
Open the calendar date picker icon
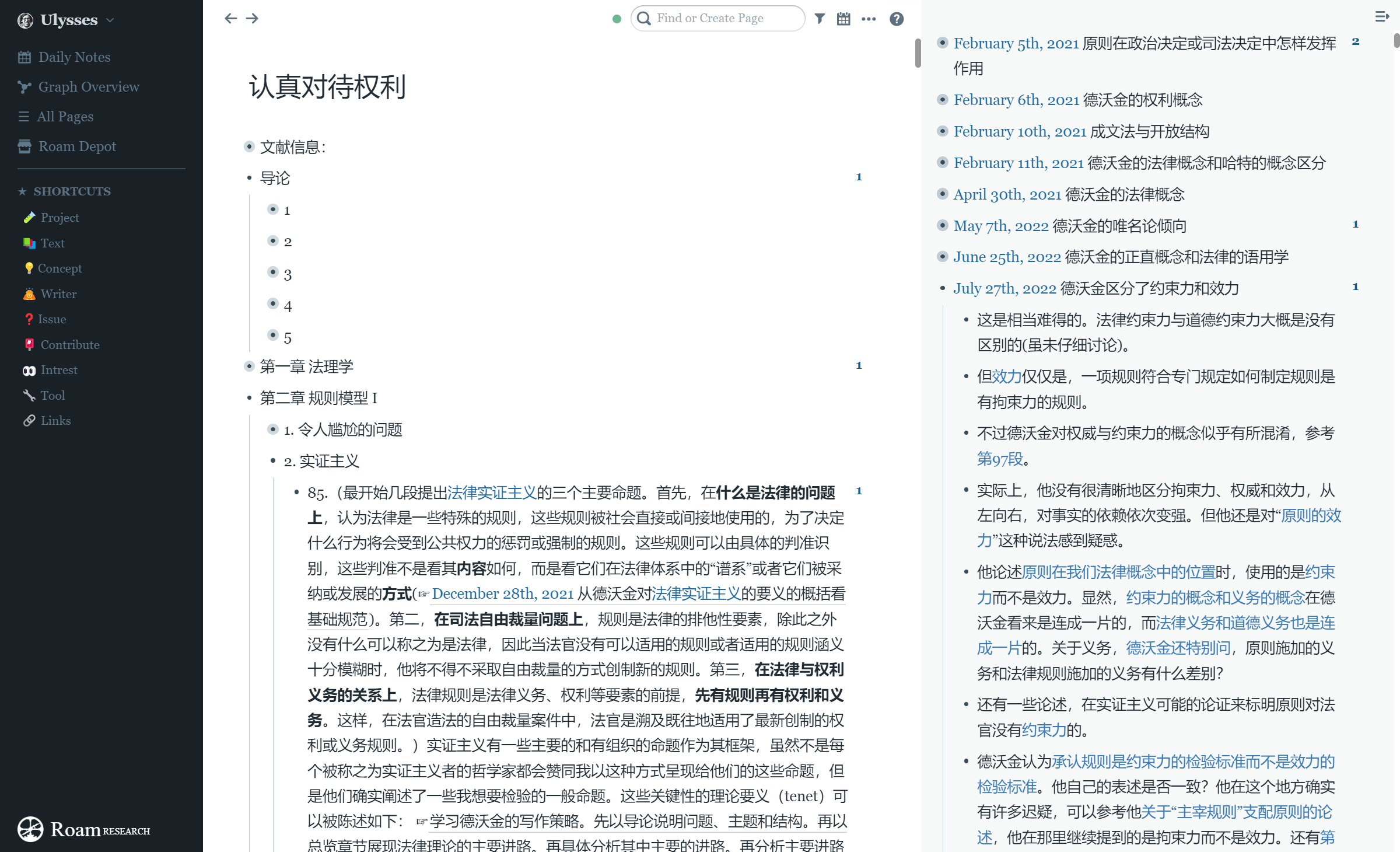point(843,19)
